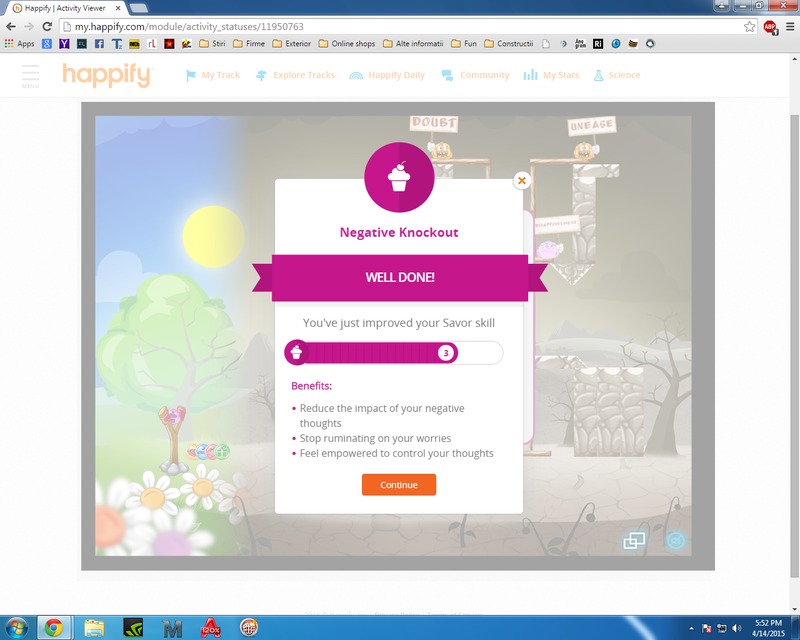
Task: Open the Explore Tracks tab
Action: pos(295,75)
